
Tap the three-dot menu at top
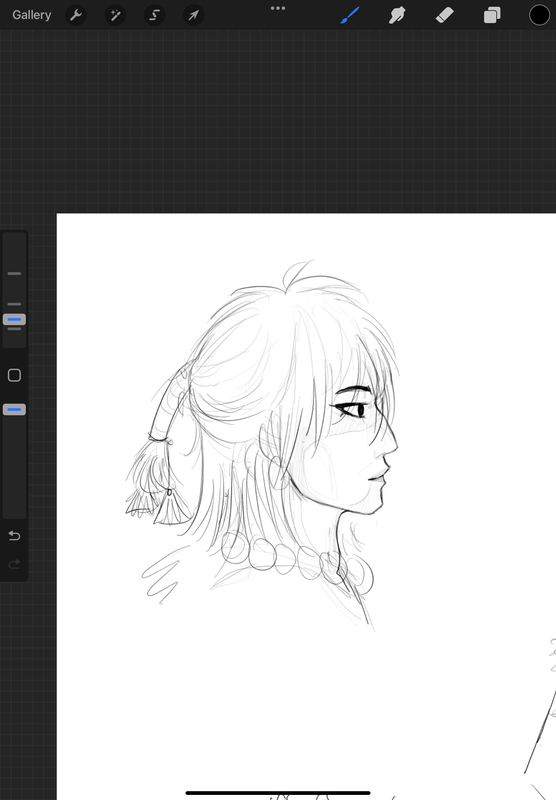point(278,8)
